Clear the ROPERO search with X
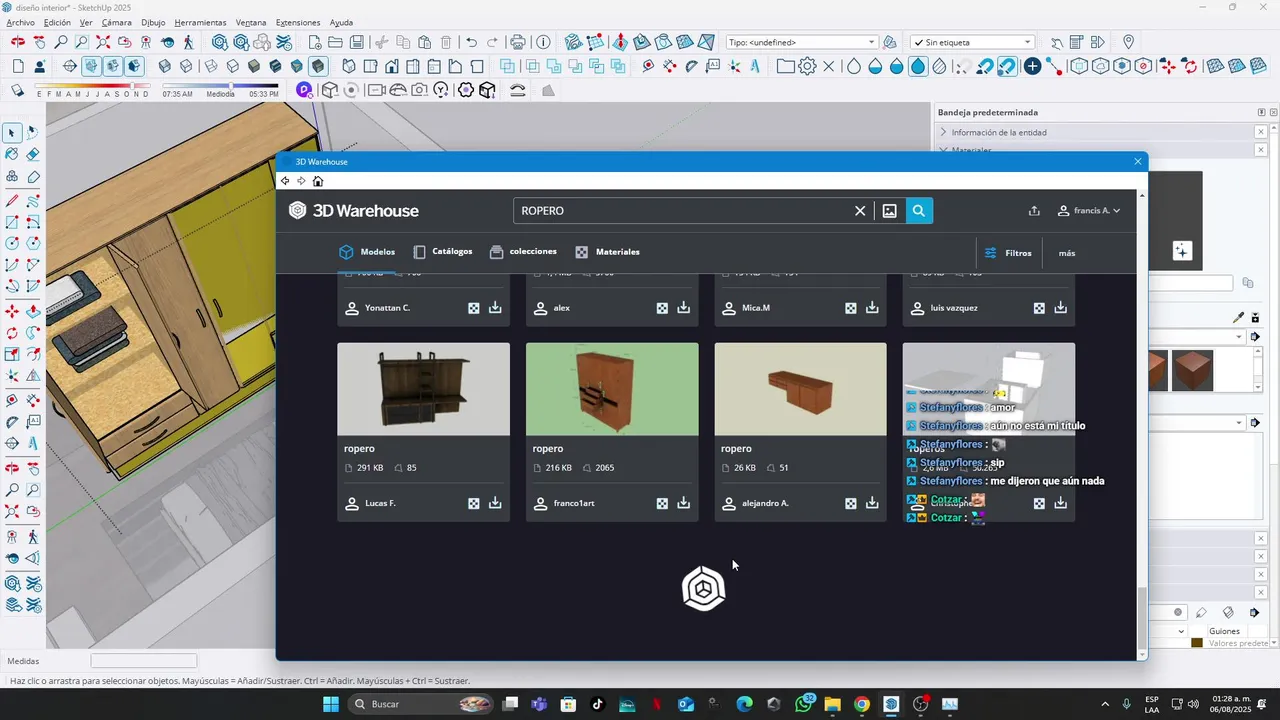This screenshot has height=720, width=1280. click(x=860, y=211)
